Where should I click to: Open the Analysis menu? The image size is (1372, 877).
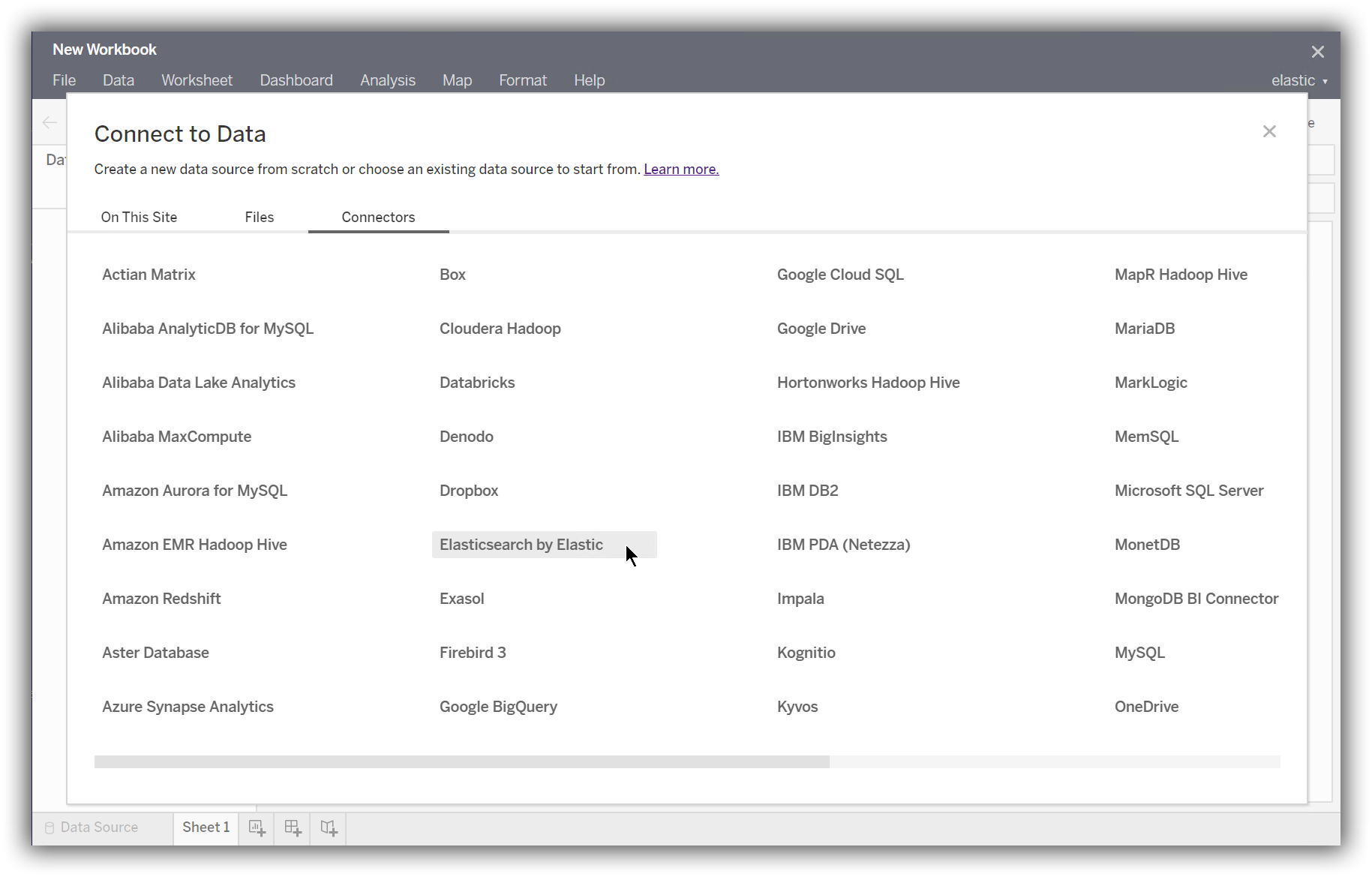(x=387, y=80)
